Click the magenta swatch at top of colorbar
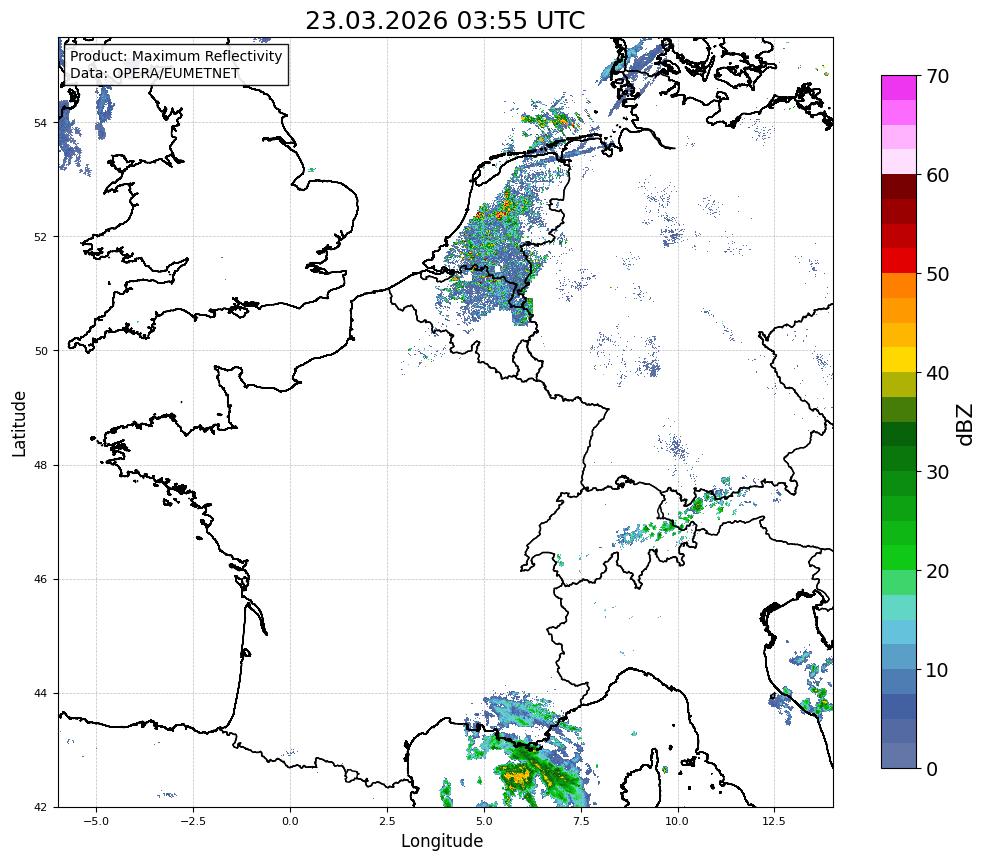 [x=899, y=88]
